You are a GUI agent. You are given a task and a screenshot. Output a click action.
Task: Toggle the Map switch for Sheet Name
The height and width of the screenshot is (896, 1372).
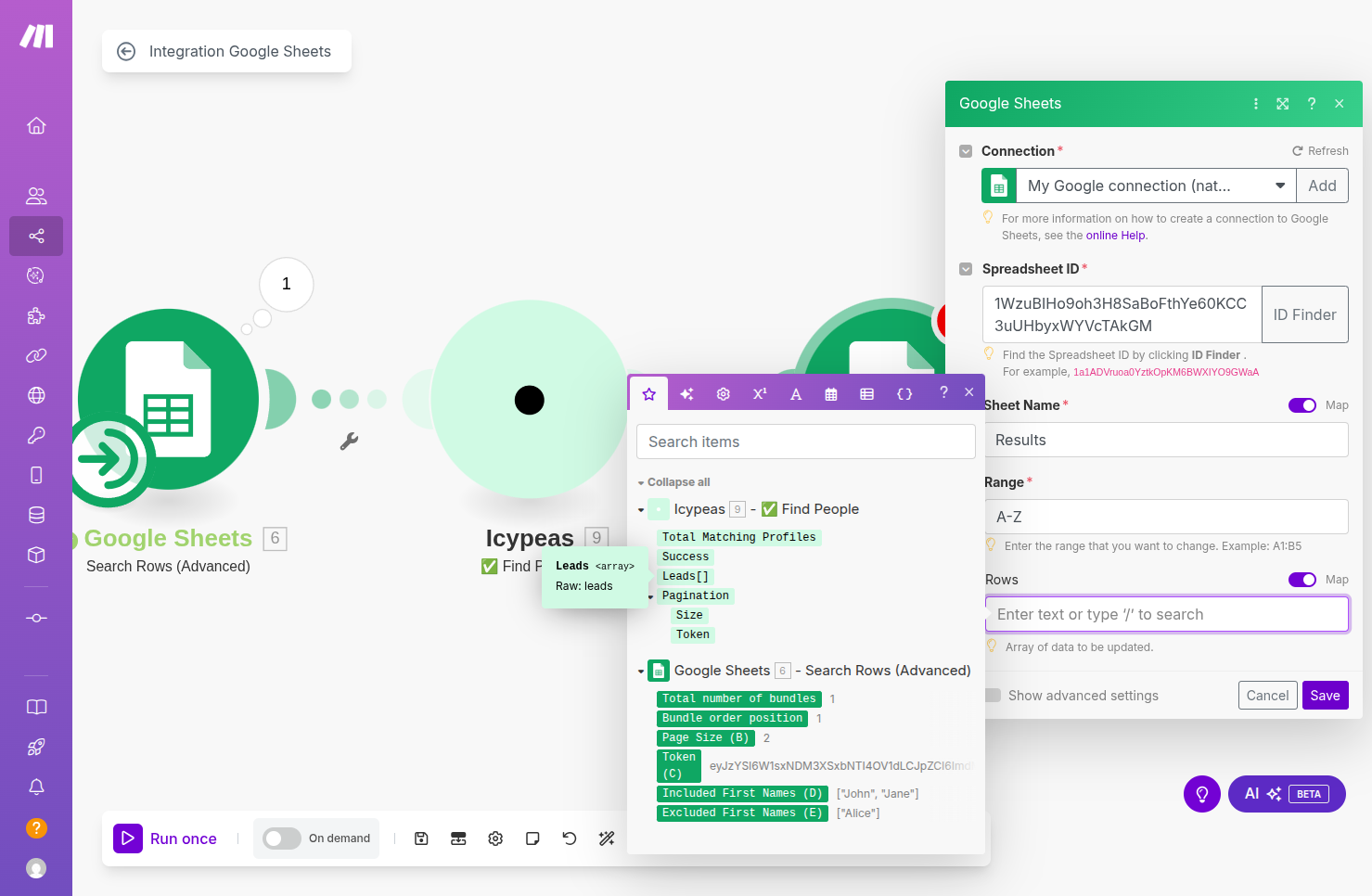pyautogui.click(x=1302, y=405)
